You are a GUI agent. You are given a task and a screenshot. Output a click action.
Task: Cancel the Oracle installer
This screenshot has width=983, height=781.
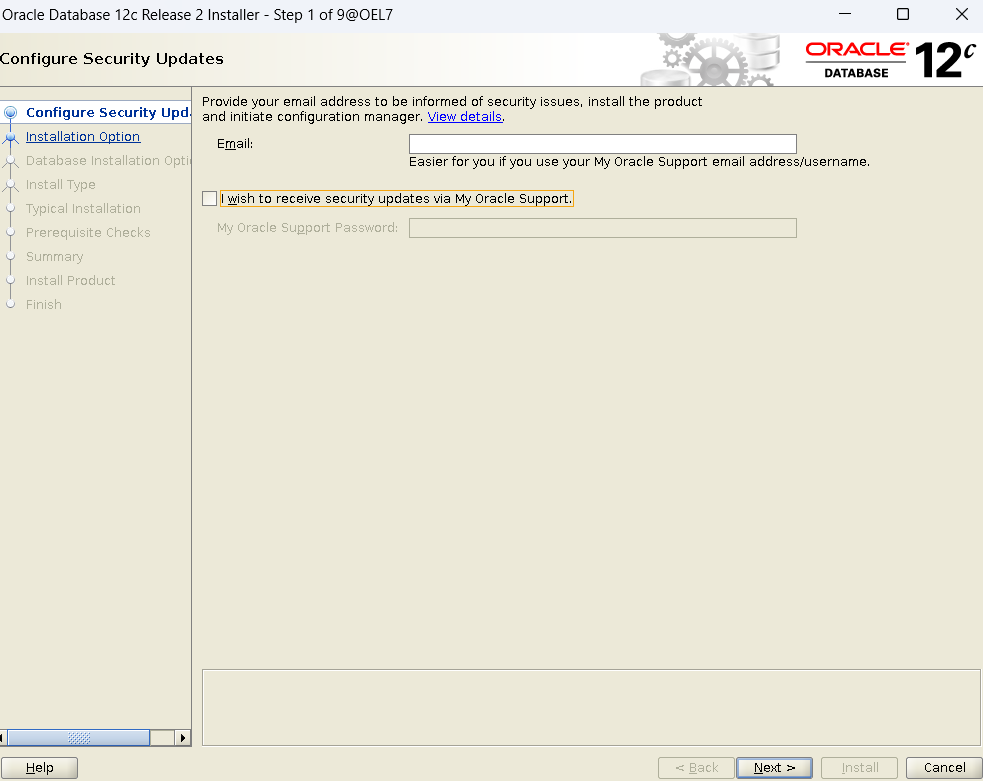(x=944, y=767)
